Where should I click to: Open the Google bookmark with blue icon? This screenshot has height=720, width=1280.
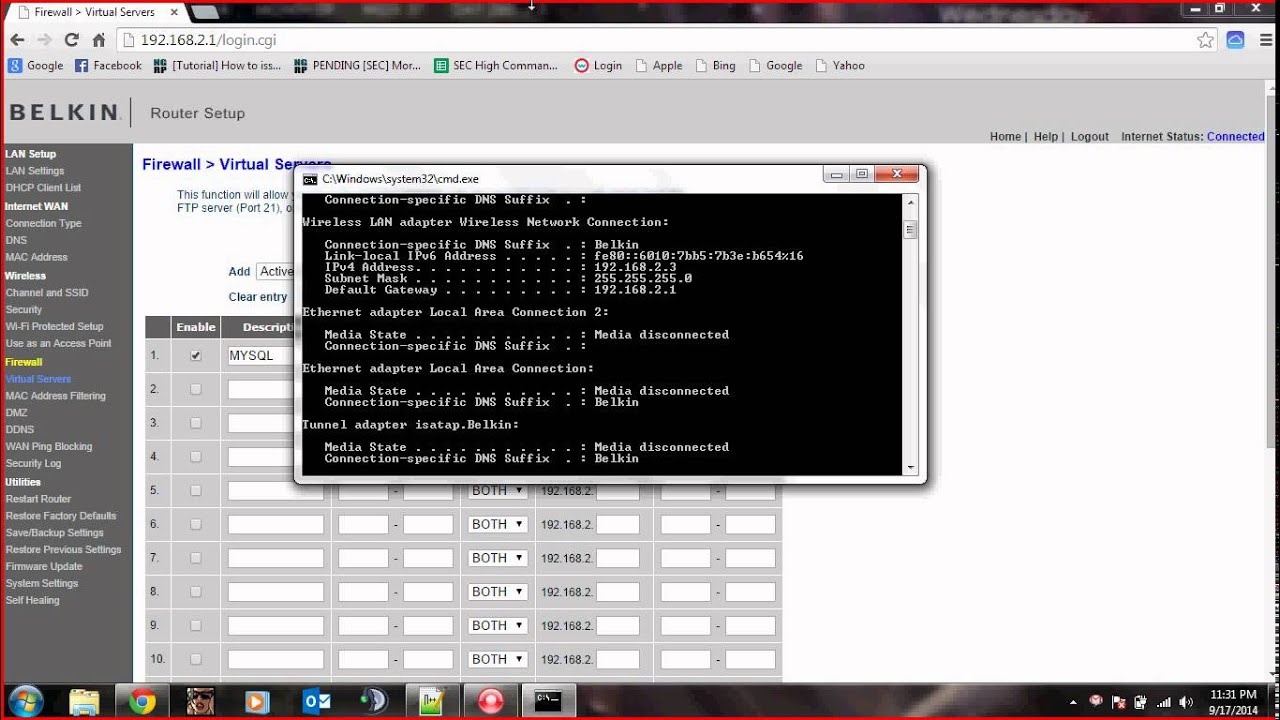click(x=35, y=65)
